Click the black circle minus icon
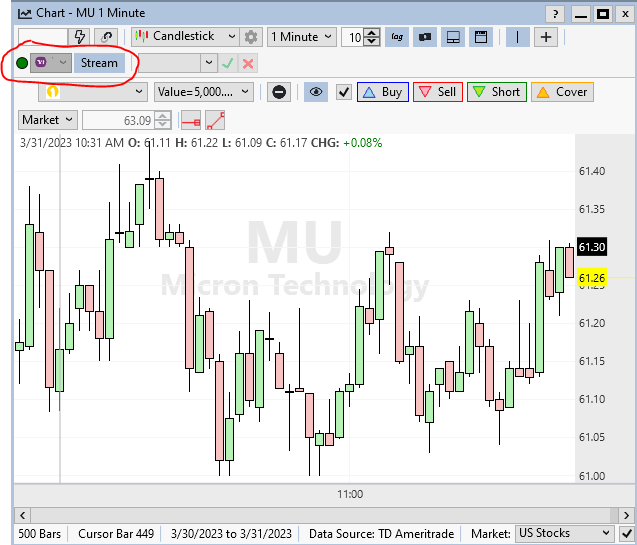Viewport: 637px width, 545px height. [279, 92]
